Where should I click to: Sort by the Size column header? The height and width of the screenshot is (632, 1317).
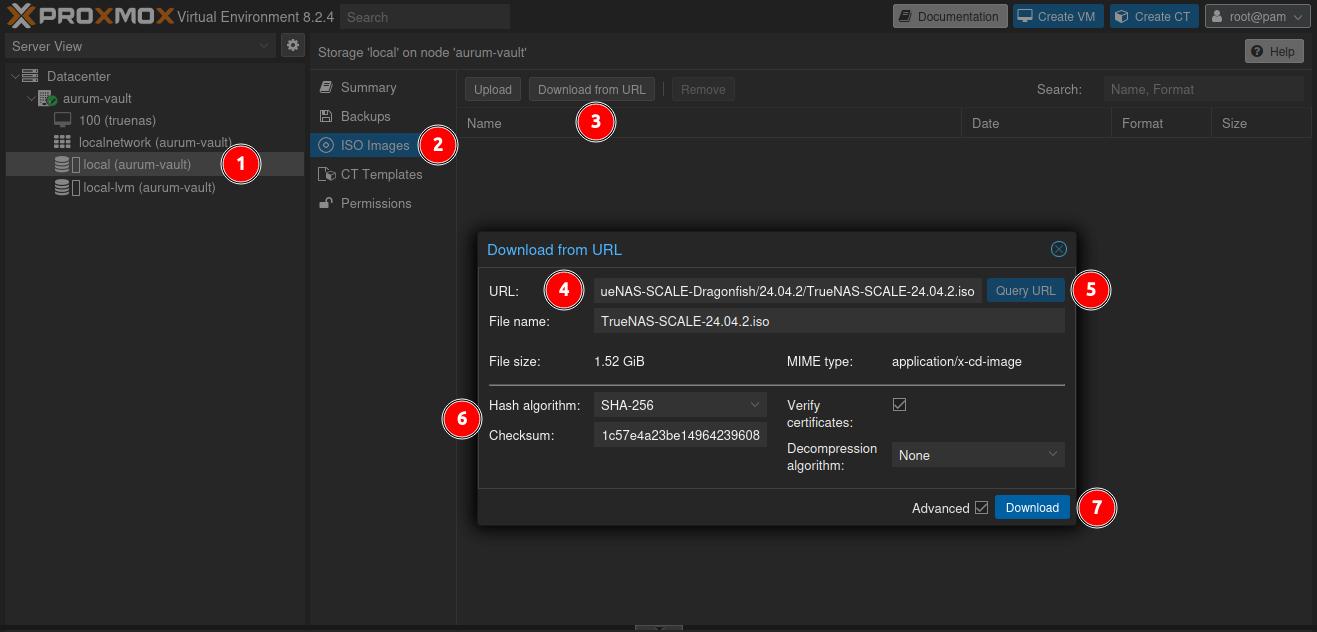(x=1261, y=123)
